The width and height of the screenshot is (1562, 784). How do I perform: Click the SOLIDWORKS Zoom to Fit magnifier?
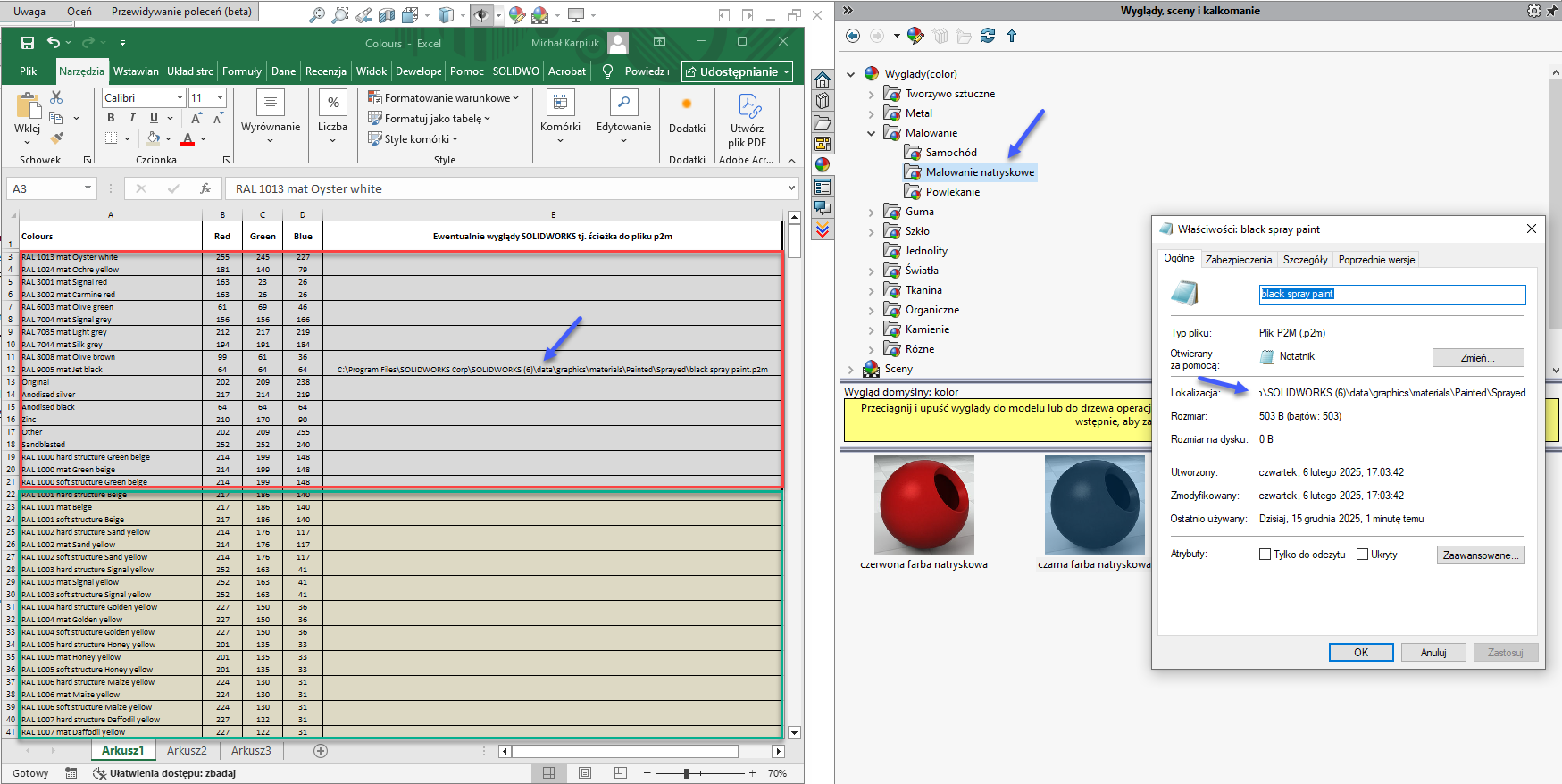(316, 15)
